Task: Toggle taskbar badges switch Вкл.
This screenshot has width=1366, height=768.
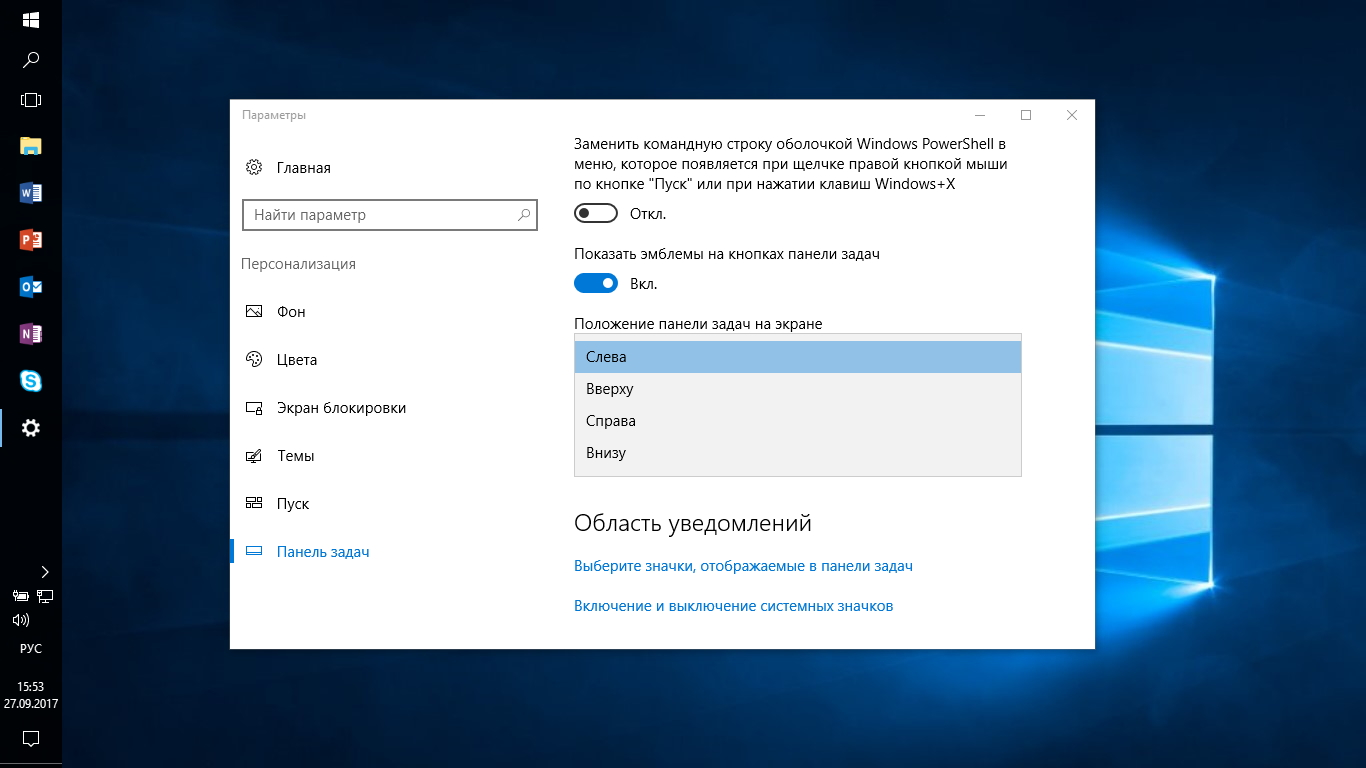Action: (x=596, y=284)
